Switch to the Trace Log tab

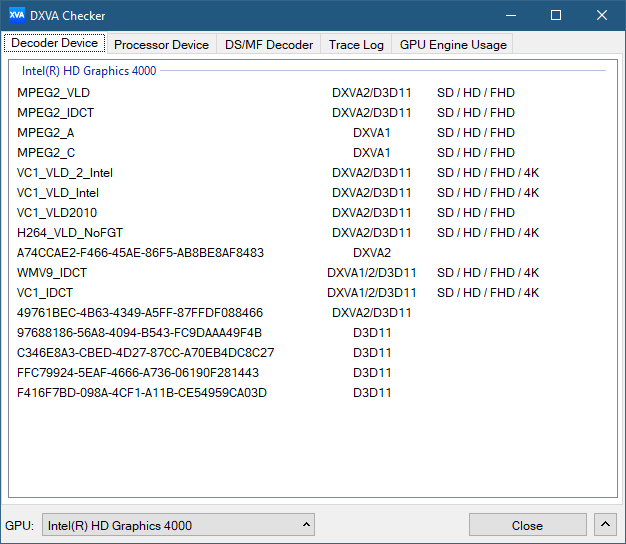tap(356, 44)
